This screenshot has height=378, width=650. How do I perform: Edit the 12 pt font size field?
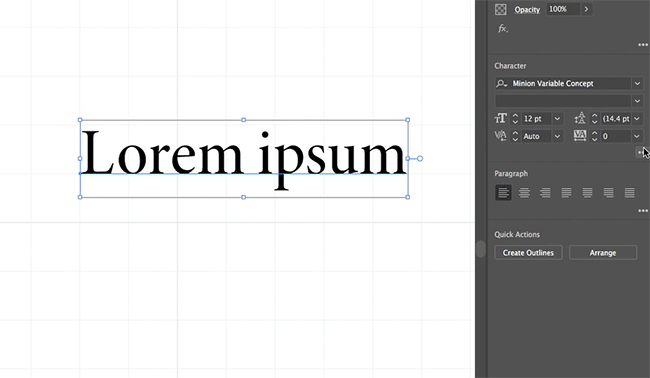(536, 119)
